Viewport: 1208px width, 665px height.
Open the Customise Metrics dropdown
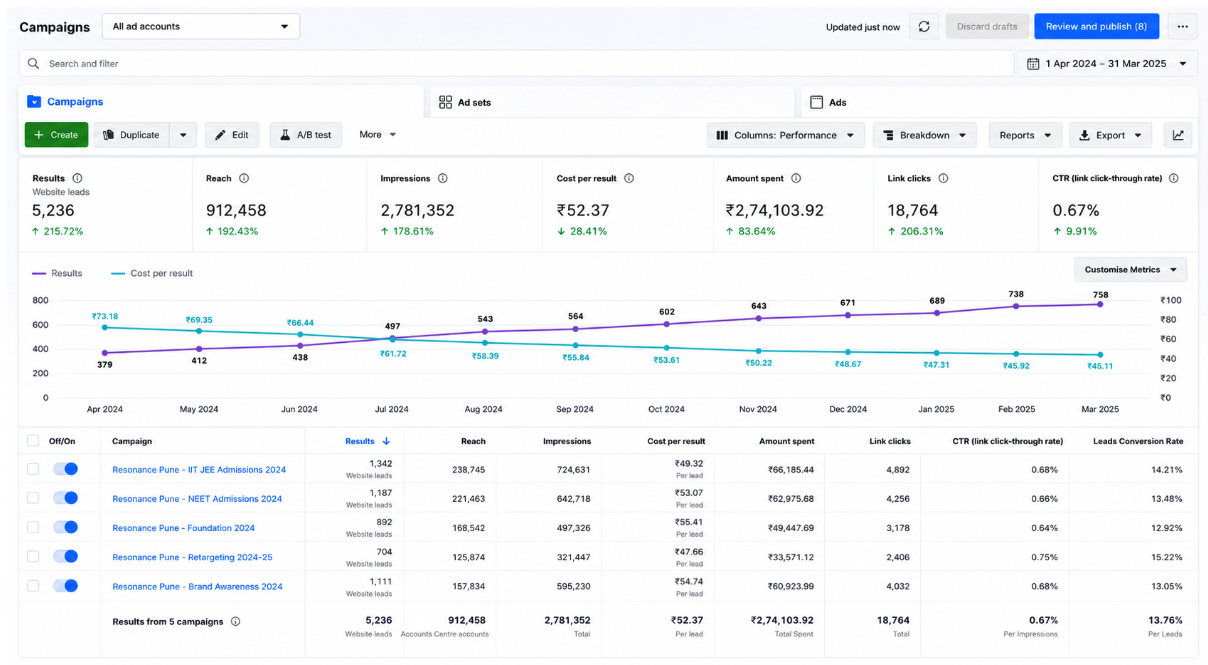click(1130, 269)
